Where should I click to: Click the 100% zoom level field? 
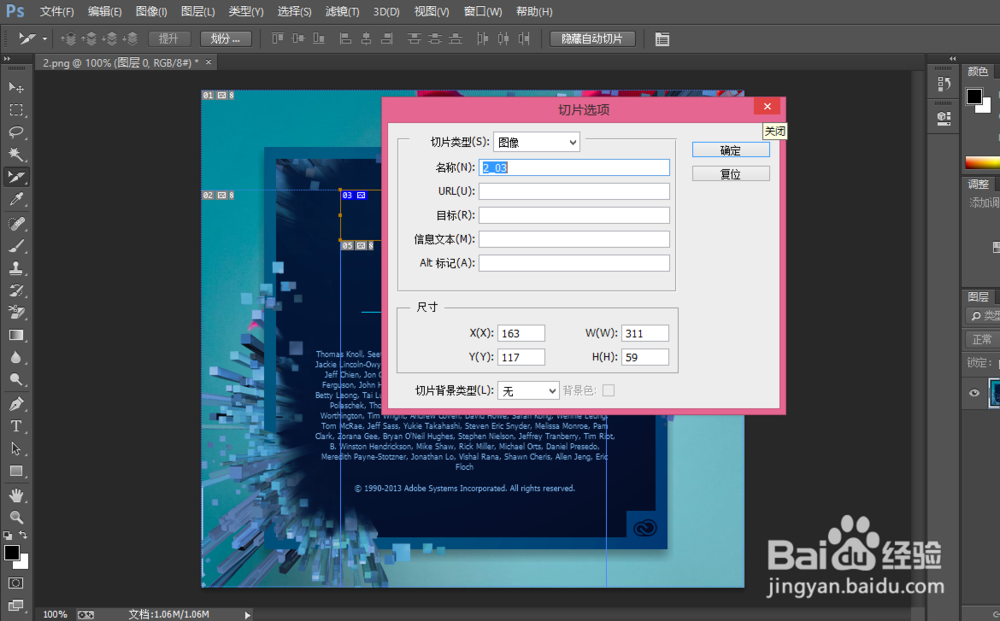[55, 615]
